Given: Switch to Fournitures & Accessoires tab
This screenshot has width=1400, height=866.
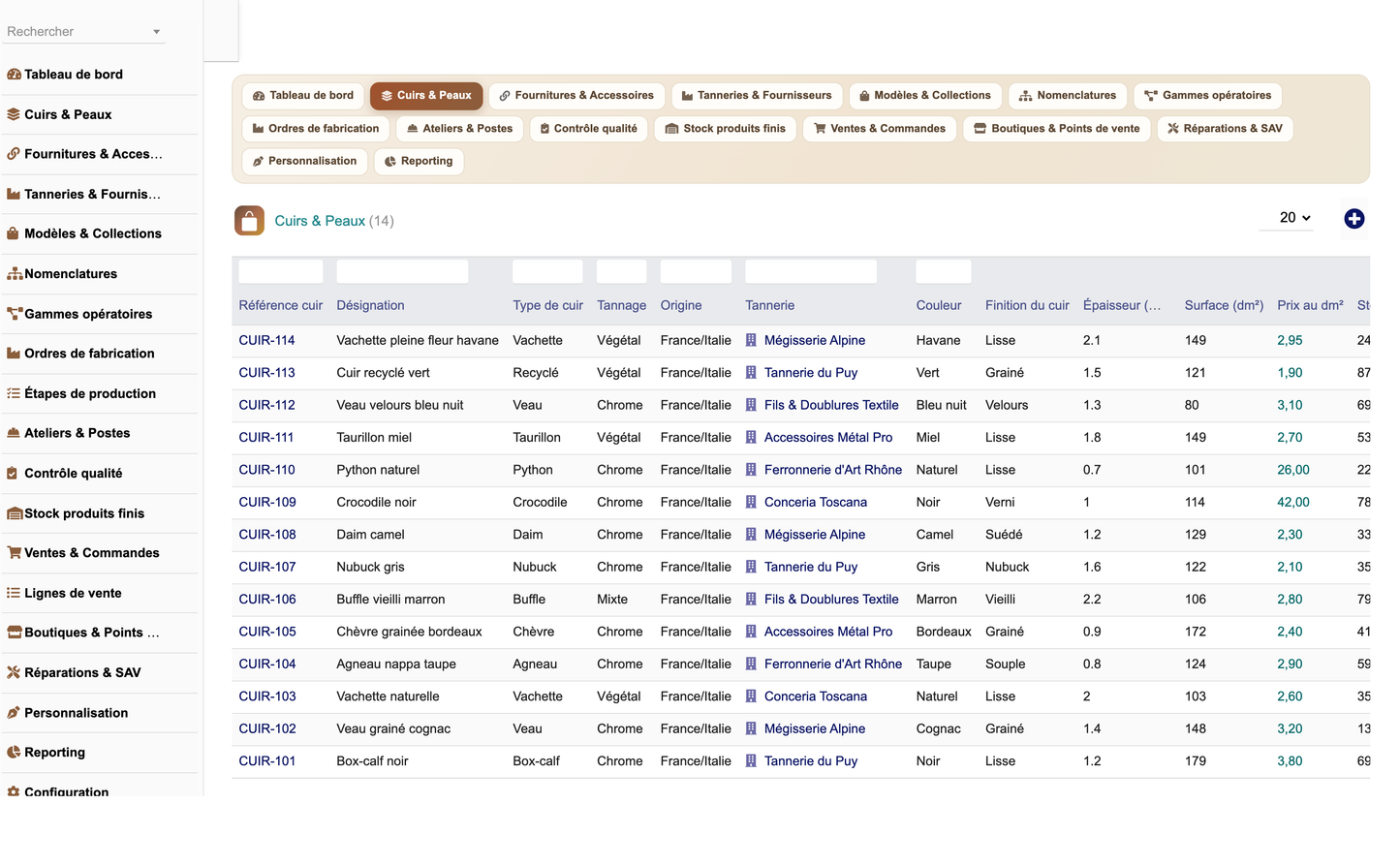Looking at the screenshot, I should (x=576, y=96).
